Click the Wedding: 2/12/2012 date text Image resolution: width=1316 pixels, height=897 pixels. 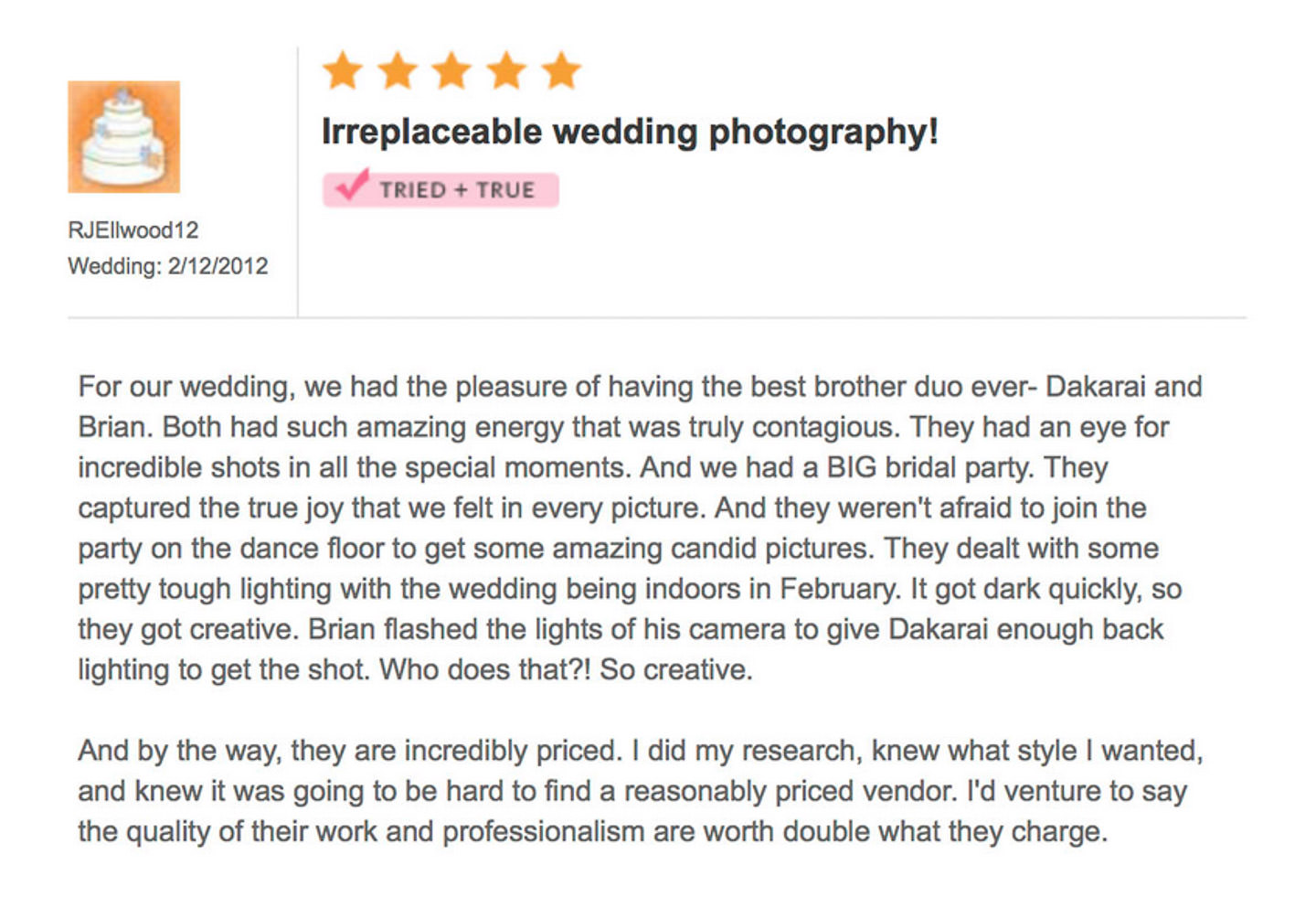point(168,266)
